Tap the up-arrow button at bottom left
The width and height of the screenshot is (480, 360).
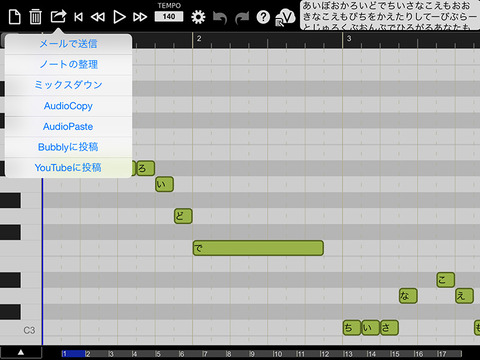21,352
